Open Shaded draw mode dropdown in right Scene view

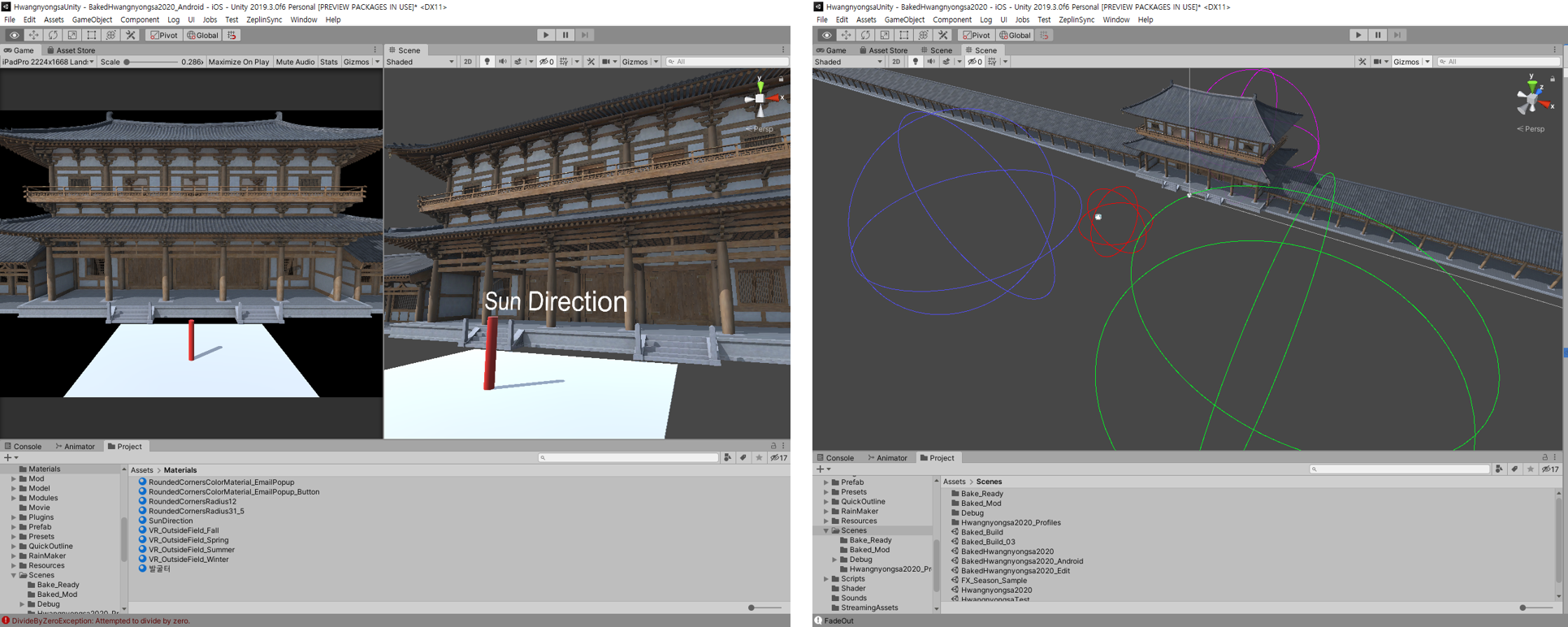click(849, 62)
